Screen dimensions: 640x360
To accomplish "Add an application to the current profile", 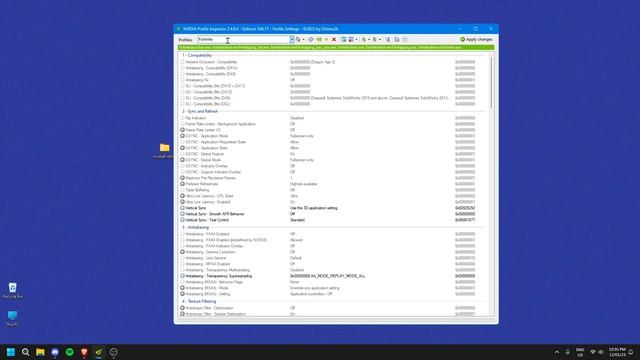I will (344, 40).
